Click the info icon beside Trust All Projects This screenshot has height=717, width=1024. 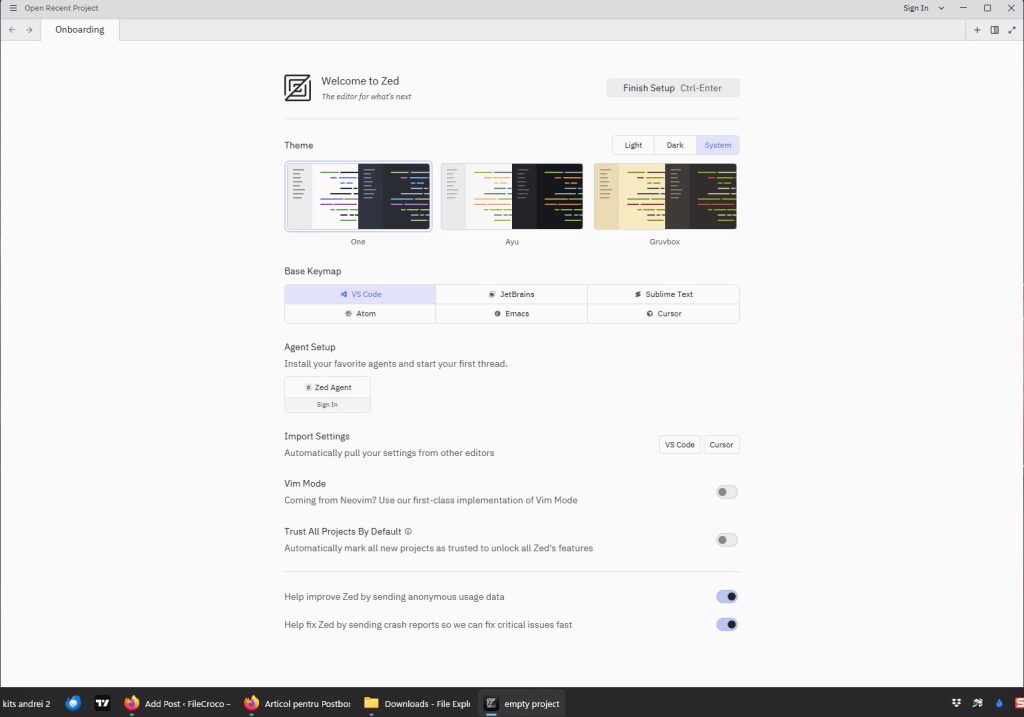coord(408,532)
